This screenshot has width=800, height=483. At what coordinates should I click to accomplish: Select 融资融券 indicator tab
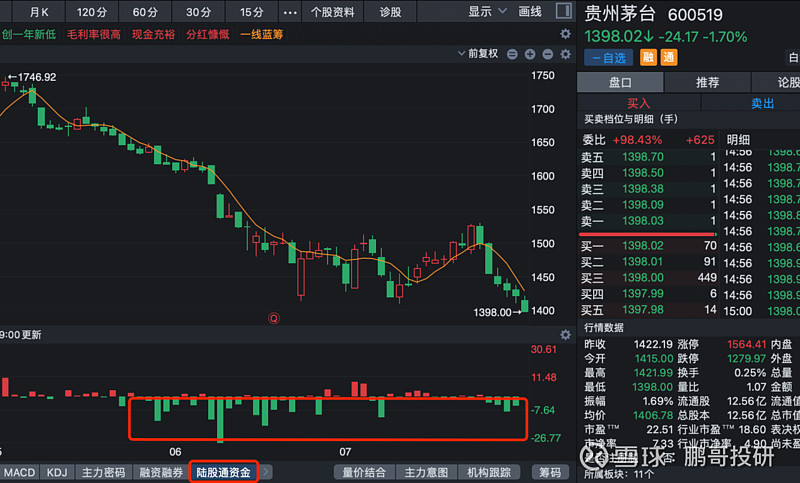[161, 472]
